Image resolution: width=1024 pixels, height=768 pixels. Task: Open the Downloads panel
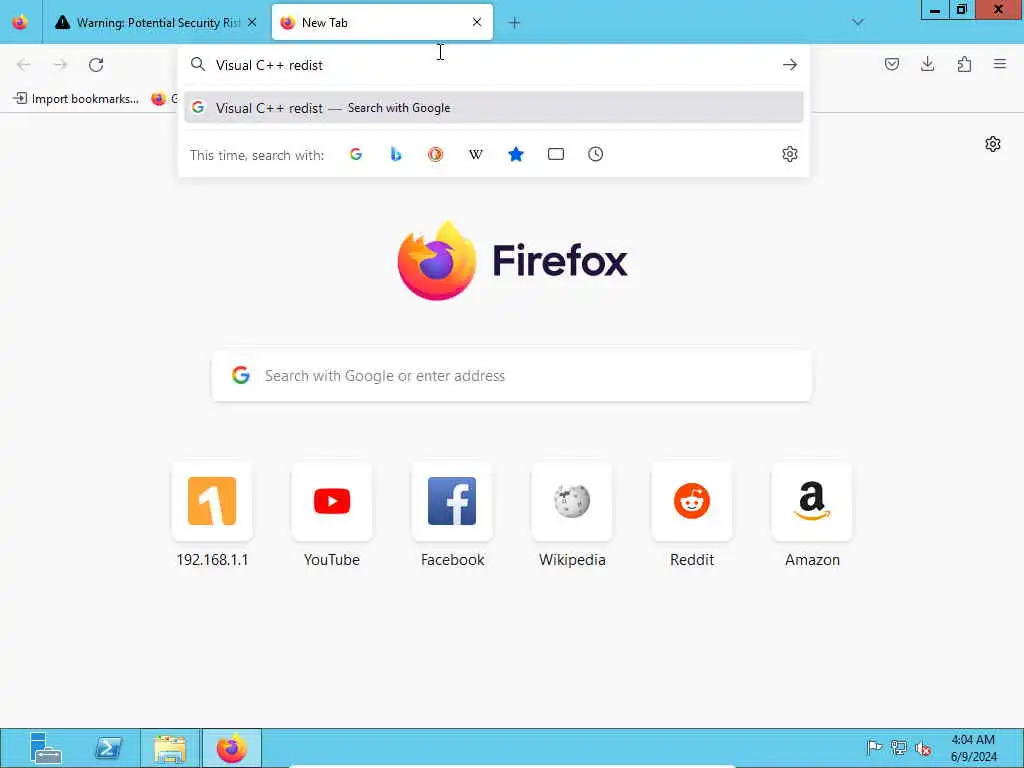click(927, 64)
